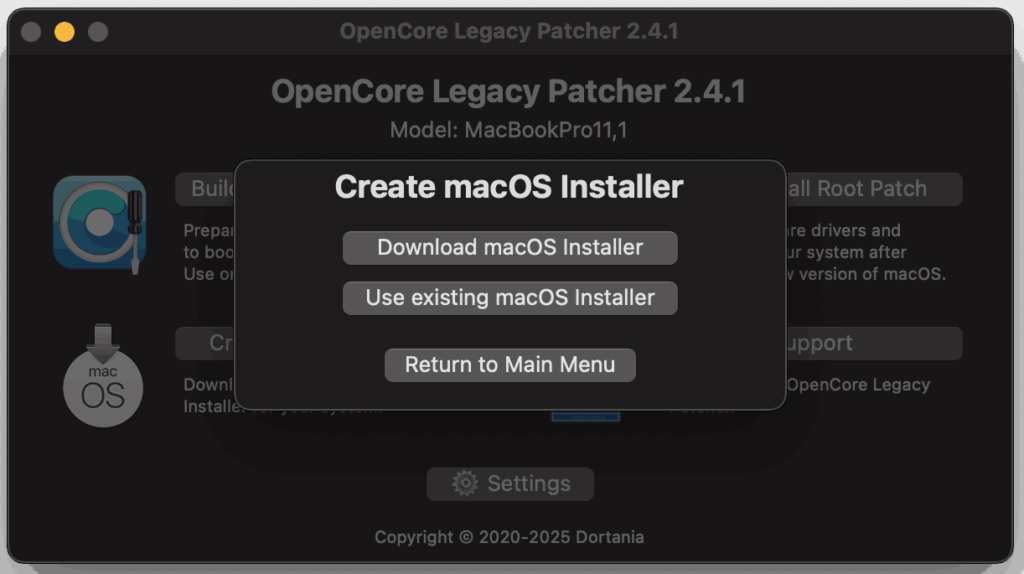This screenshot has width=1024, height=574.
Task: Click the Copyright 2020-2025 Dortania text
Action: point(509,537)
